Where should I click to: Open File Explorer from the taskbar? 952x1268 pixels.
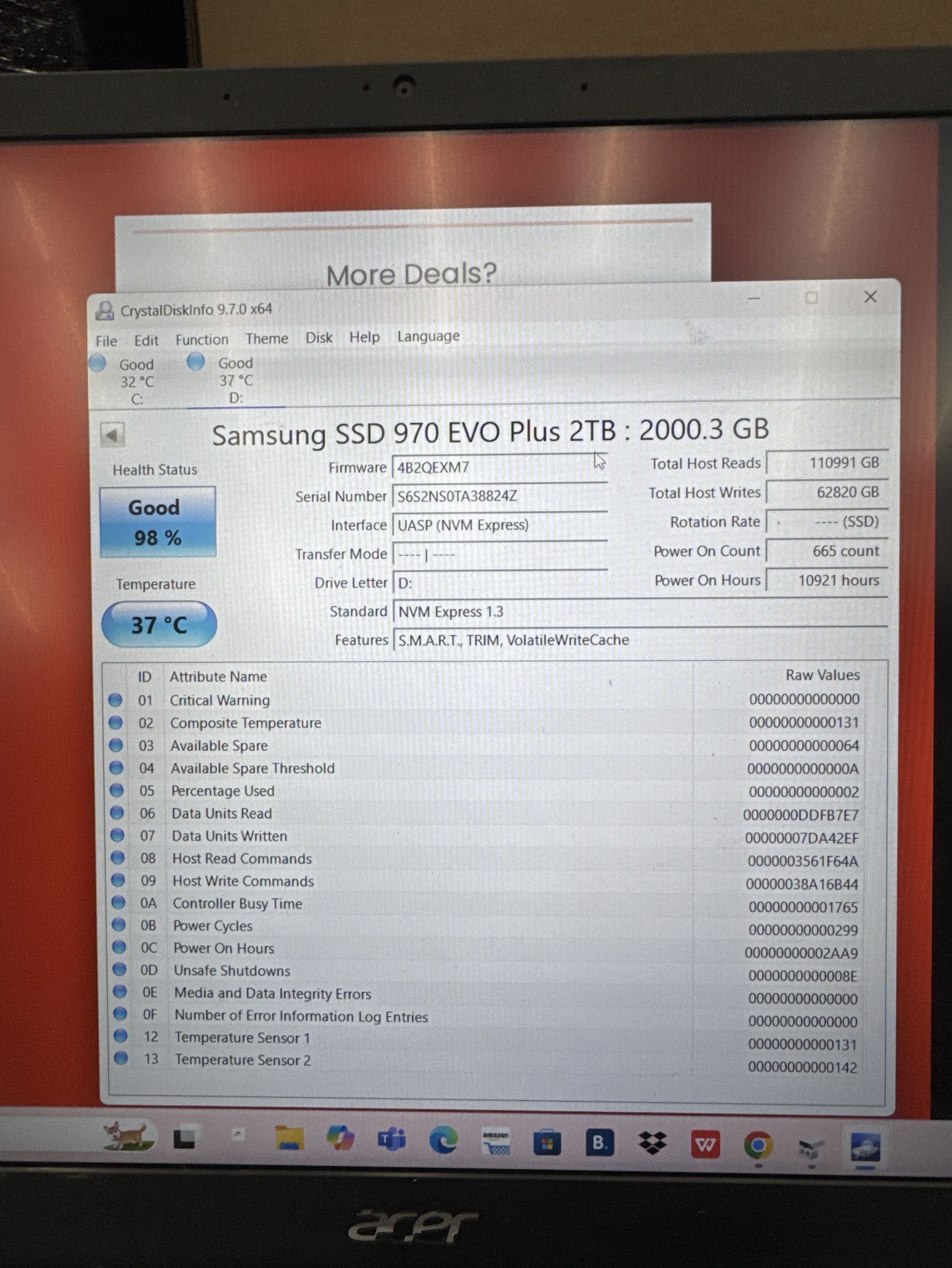pos(290,1138)
